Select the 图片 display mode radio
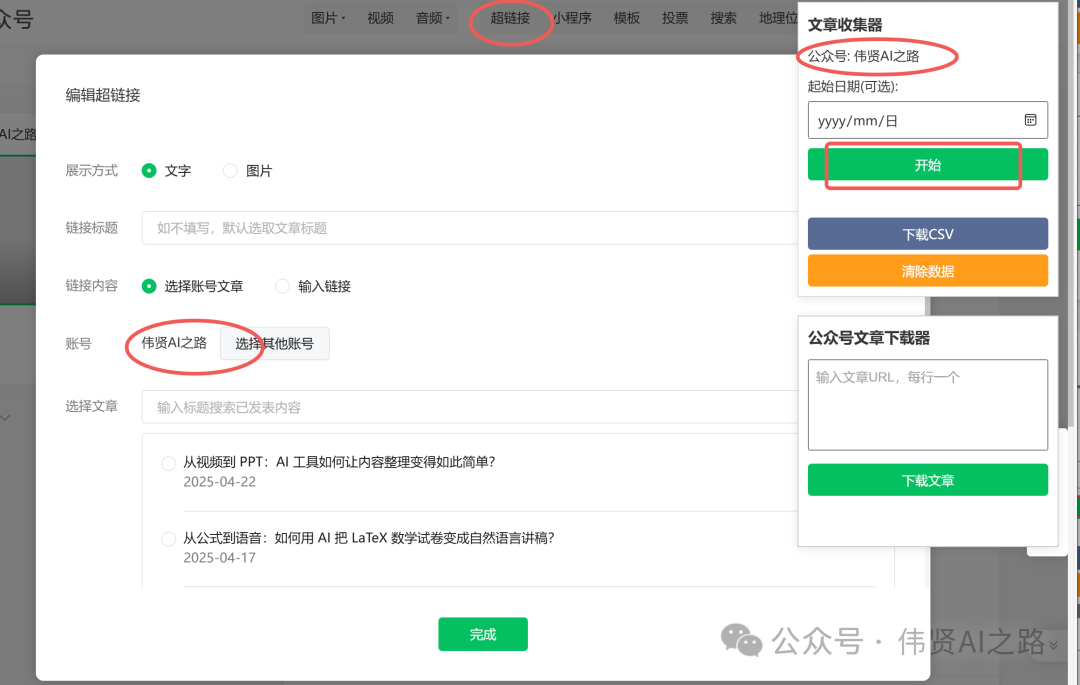1080x685 pixels. pyautogui.click(x=230, y=171)
